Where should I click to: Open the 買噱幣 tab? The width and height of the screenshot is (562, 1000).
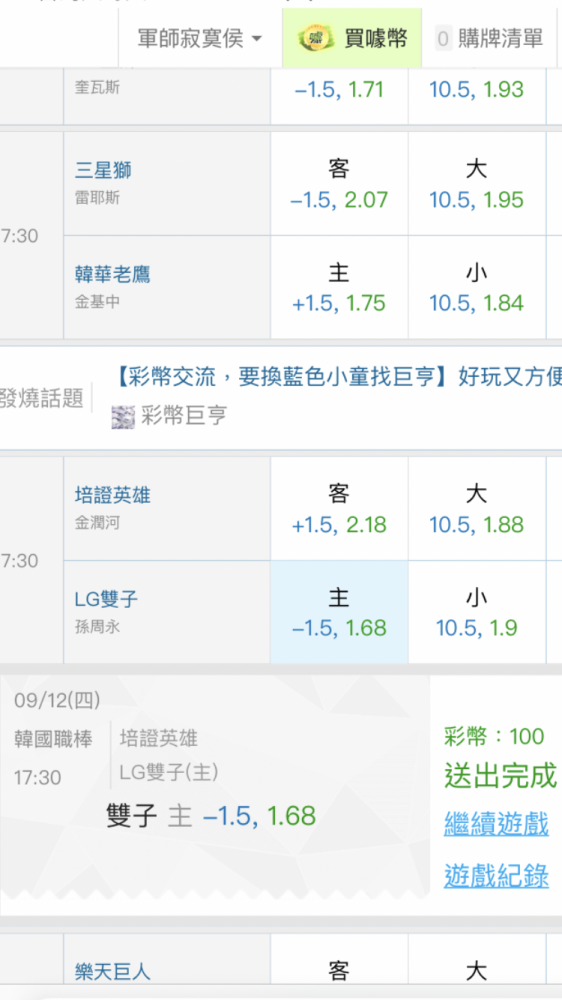(352, 38)
